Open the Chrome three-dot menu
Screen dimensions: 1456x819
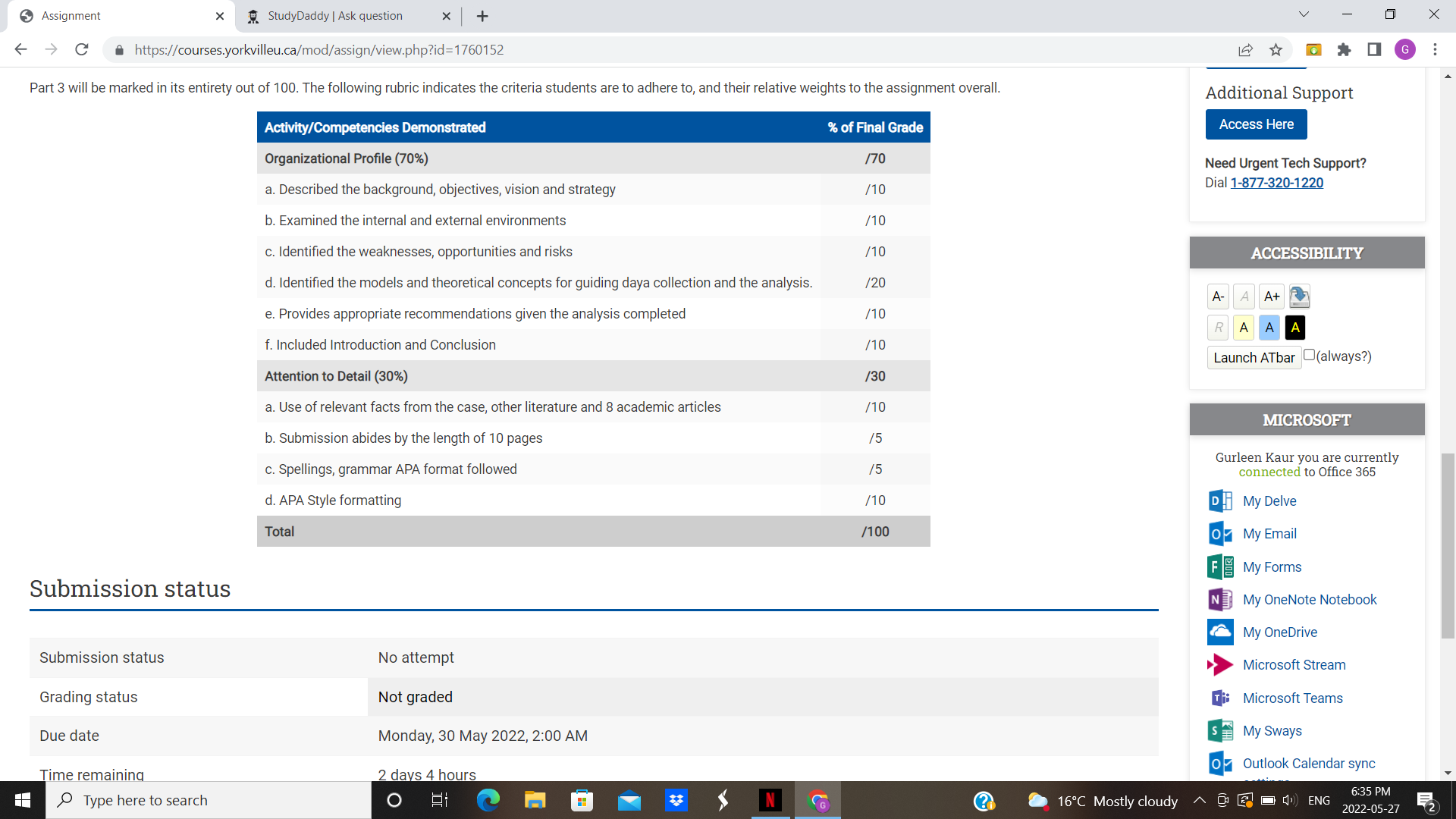point(1435,50)
